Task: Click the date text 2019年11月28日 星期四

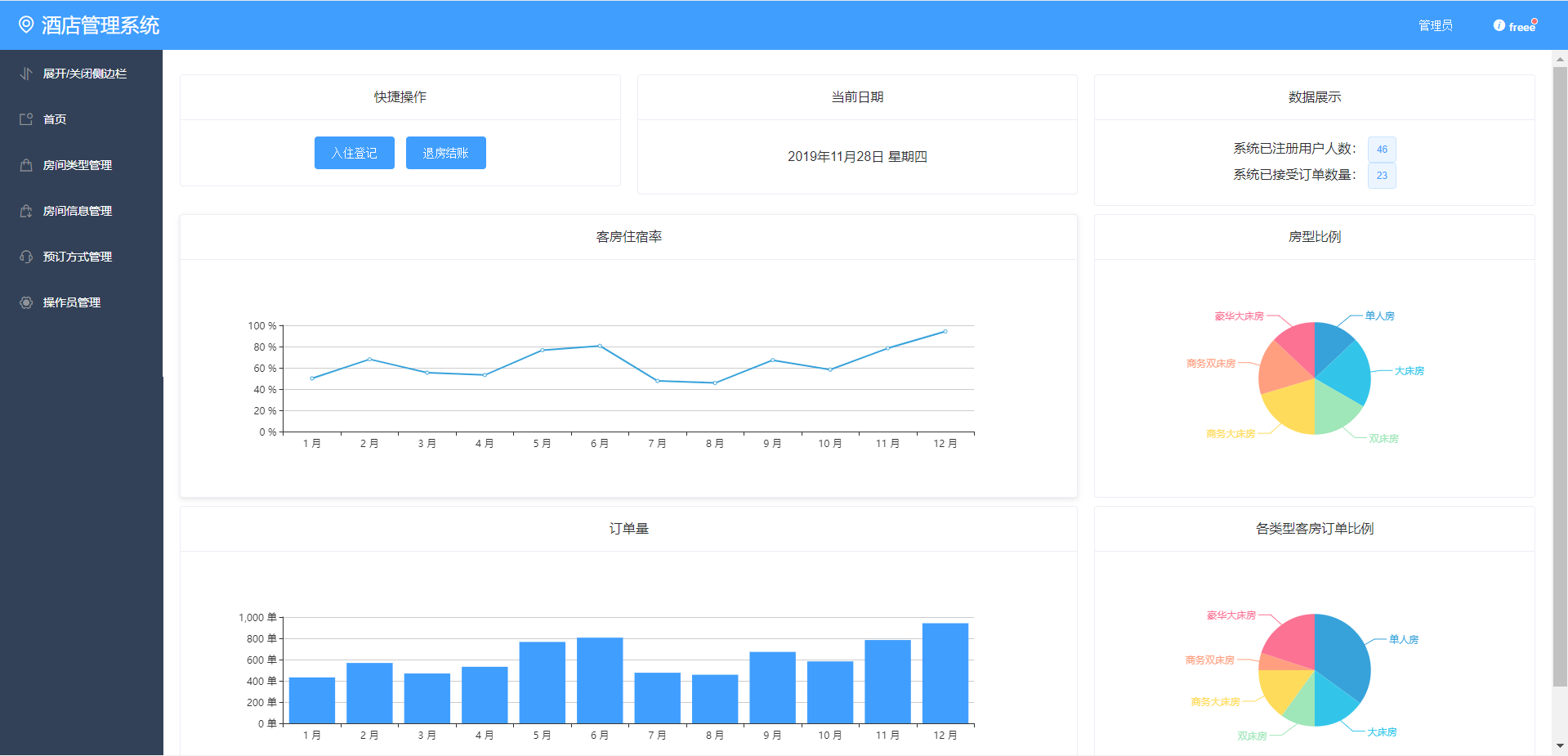Action: [x=857, y=157]
